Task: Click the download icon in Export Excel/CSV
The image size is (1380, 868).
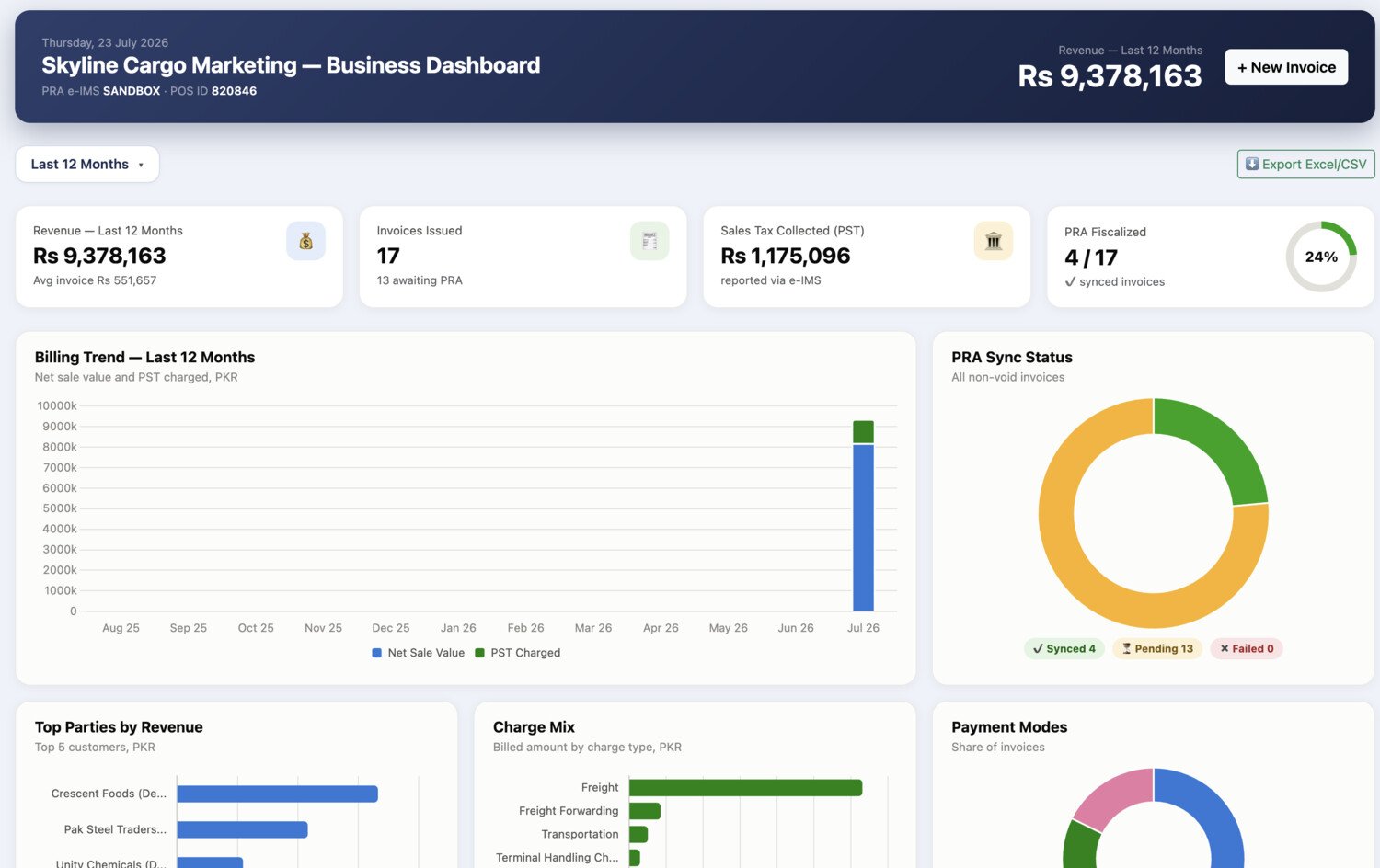Action: coord(1252,164)
